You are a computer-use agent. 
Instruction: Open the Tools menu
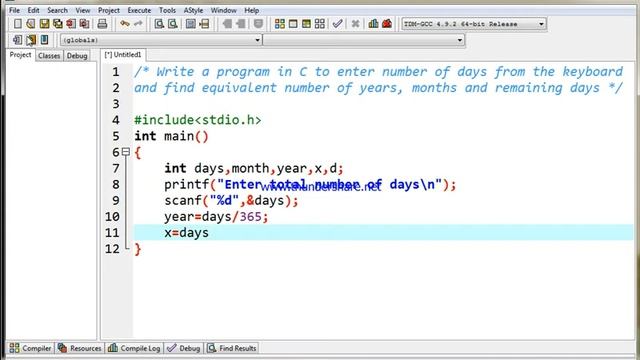(167, 10)
